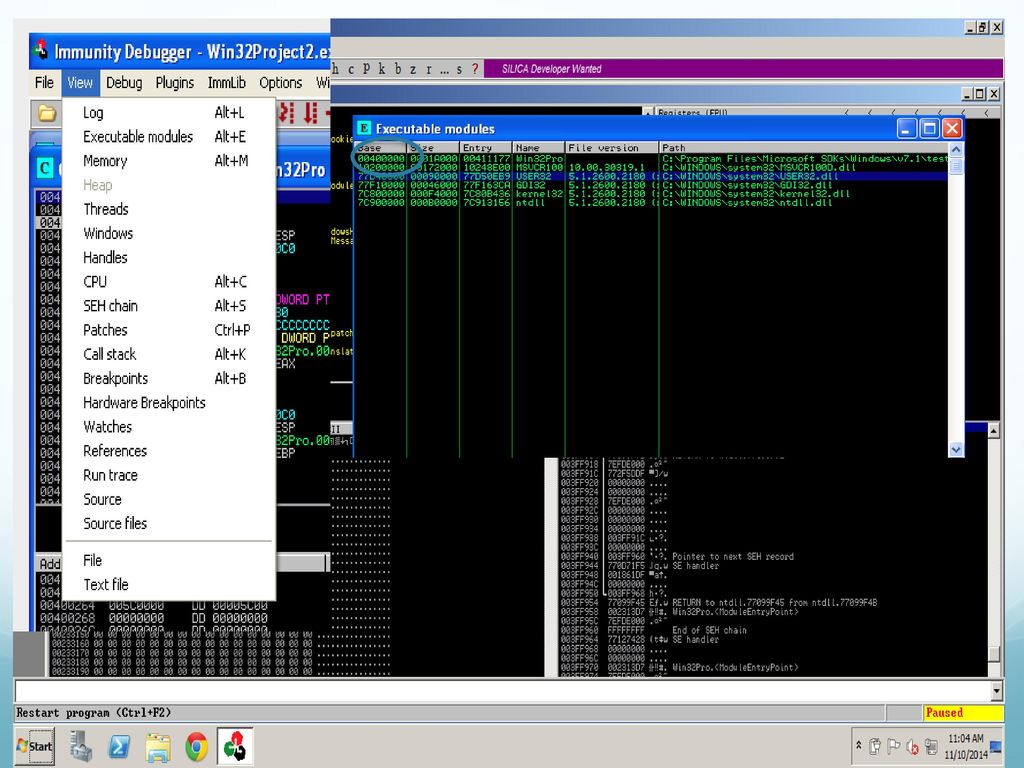Click the SILICA Developer Wanted banner
This screenshot has width=1024, height=768.
click(743, 69)
